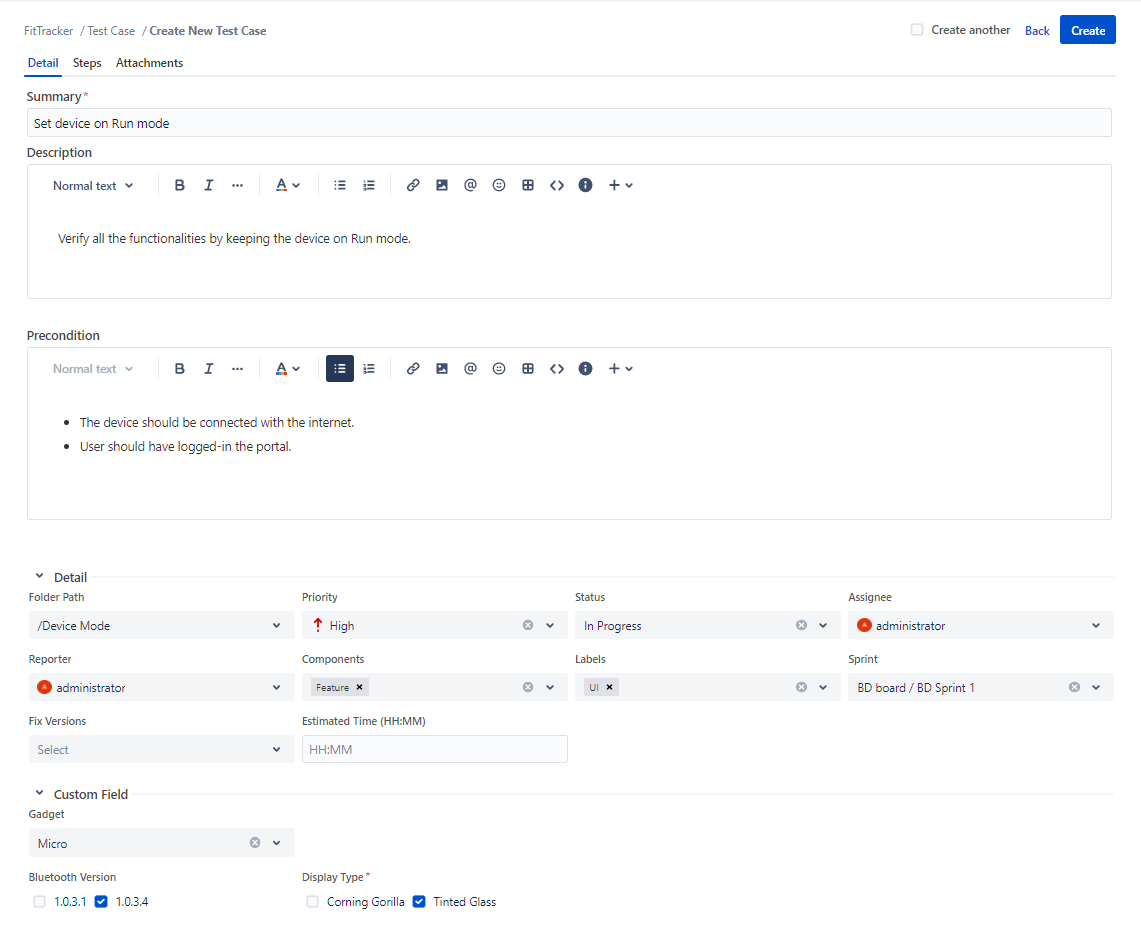Insert a table into the Description field
Viewport: 1141px width, 926px height.
point(528,185)
